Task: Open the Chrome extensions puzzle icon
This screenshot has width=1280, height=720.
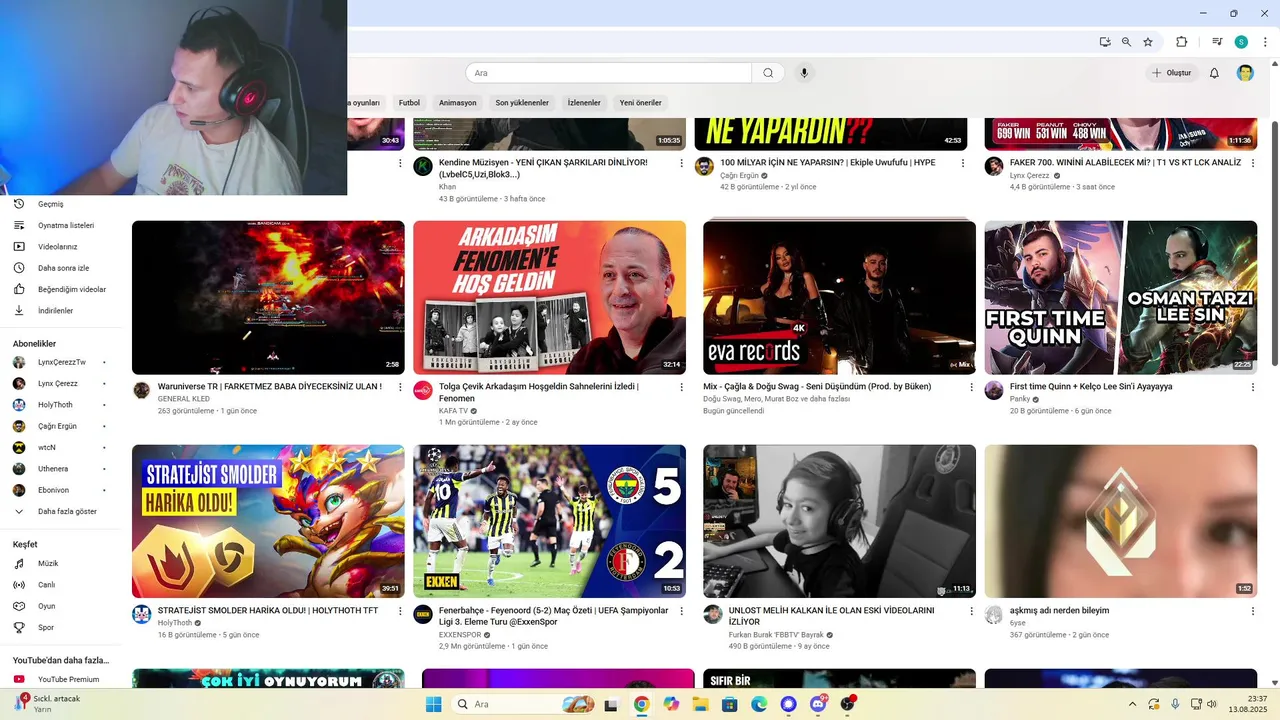Action: [x=1182, y=42]
